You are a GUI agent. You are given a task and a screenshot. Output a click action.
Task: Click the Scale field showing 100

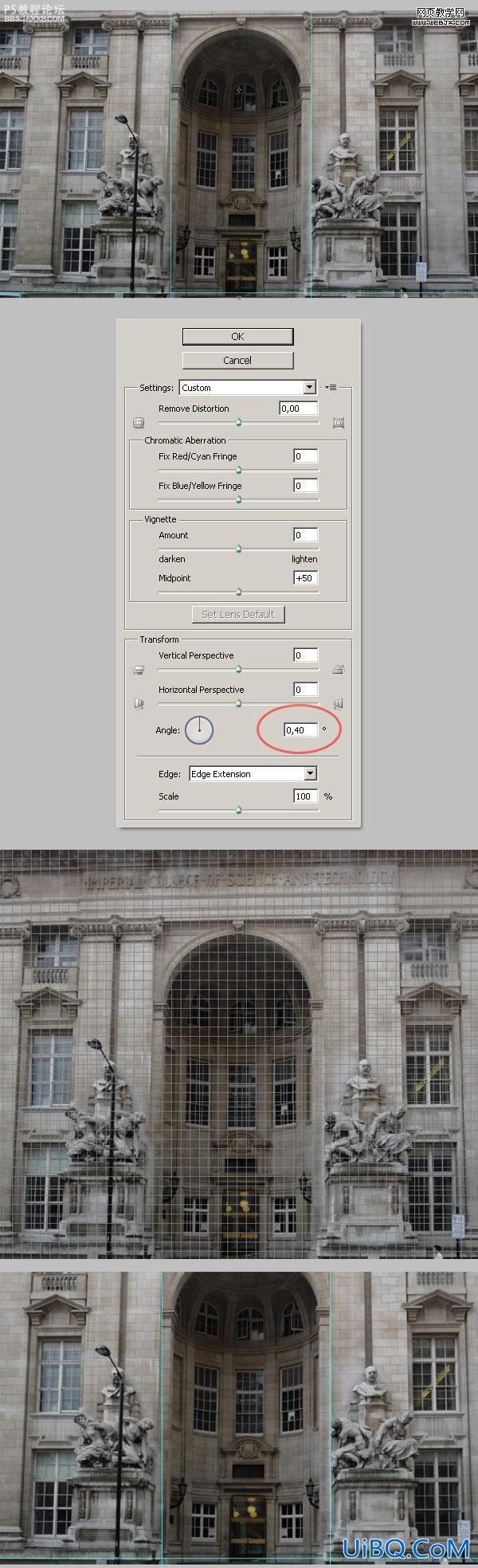305,796
